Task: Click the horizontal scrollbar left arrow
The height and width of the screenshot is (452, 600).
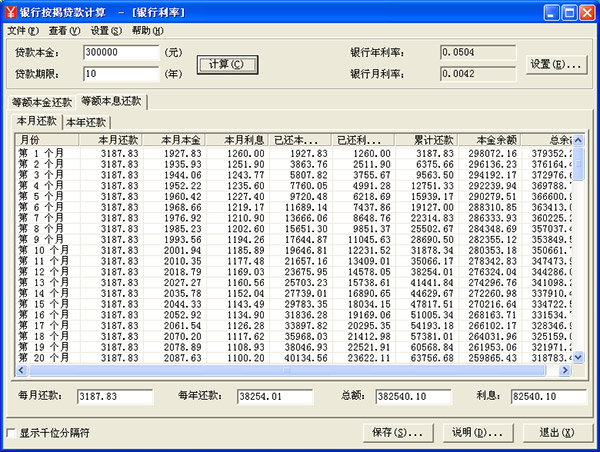Action: tap(21, 370)
